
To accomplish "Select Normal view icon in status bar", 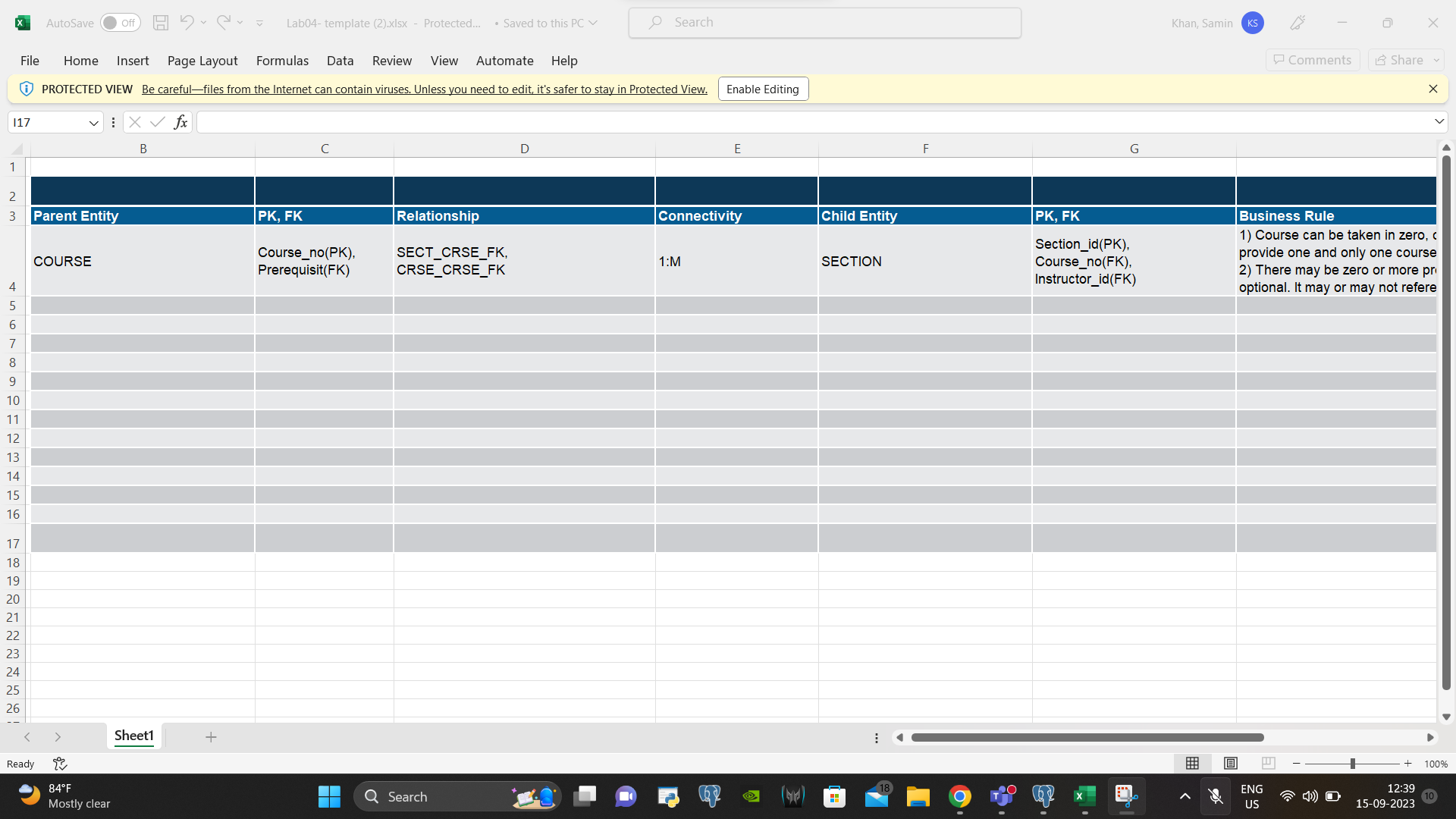I will [x=1192, y=764].
